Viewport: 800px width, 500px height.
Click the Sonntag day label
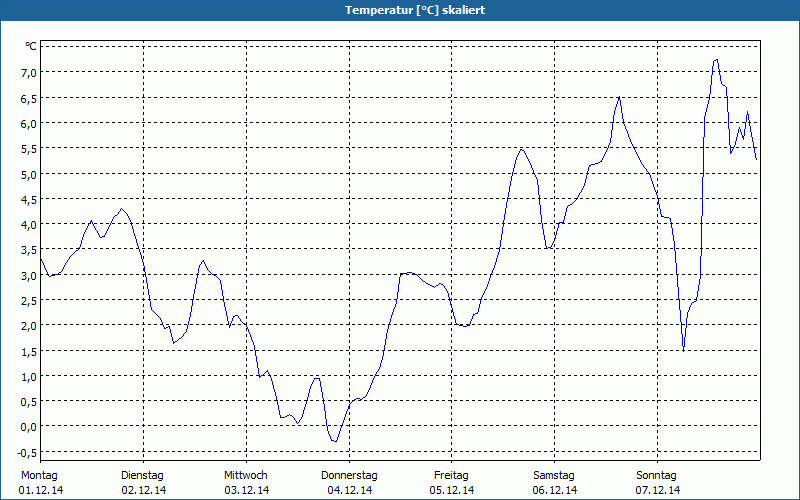[x=656, y=475]
